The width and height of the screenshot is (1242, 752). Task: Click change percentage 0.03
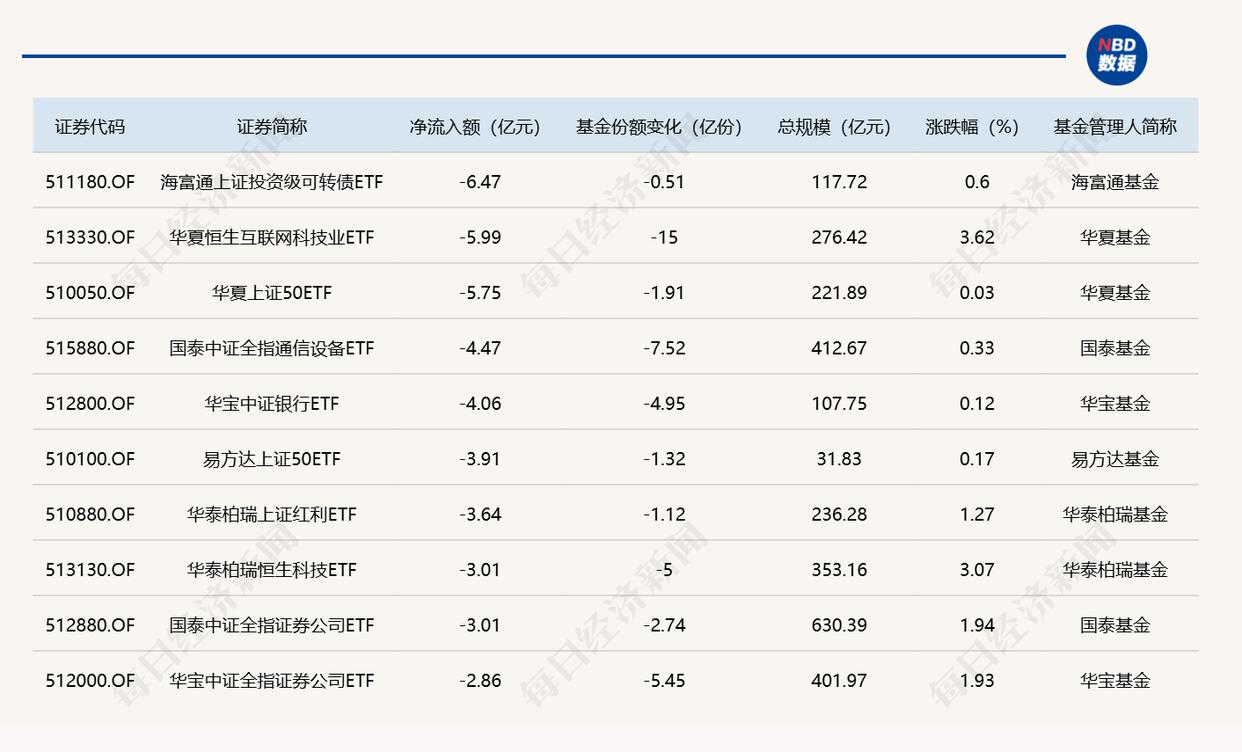point(978,293)
